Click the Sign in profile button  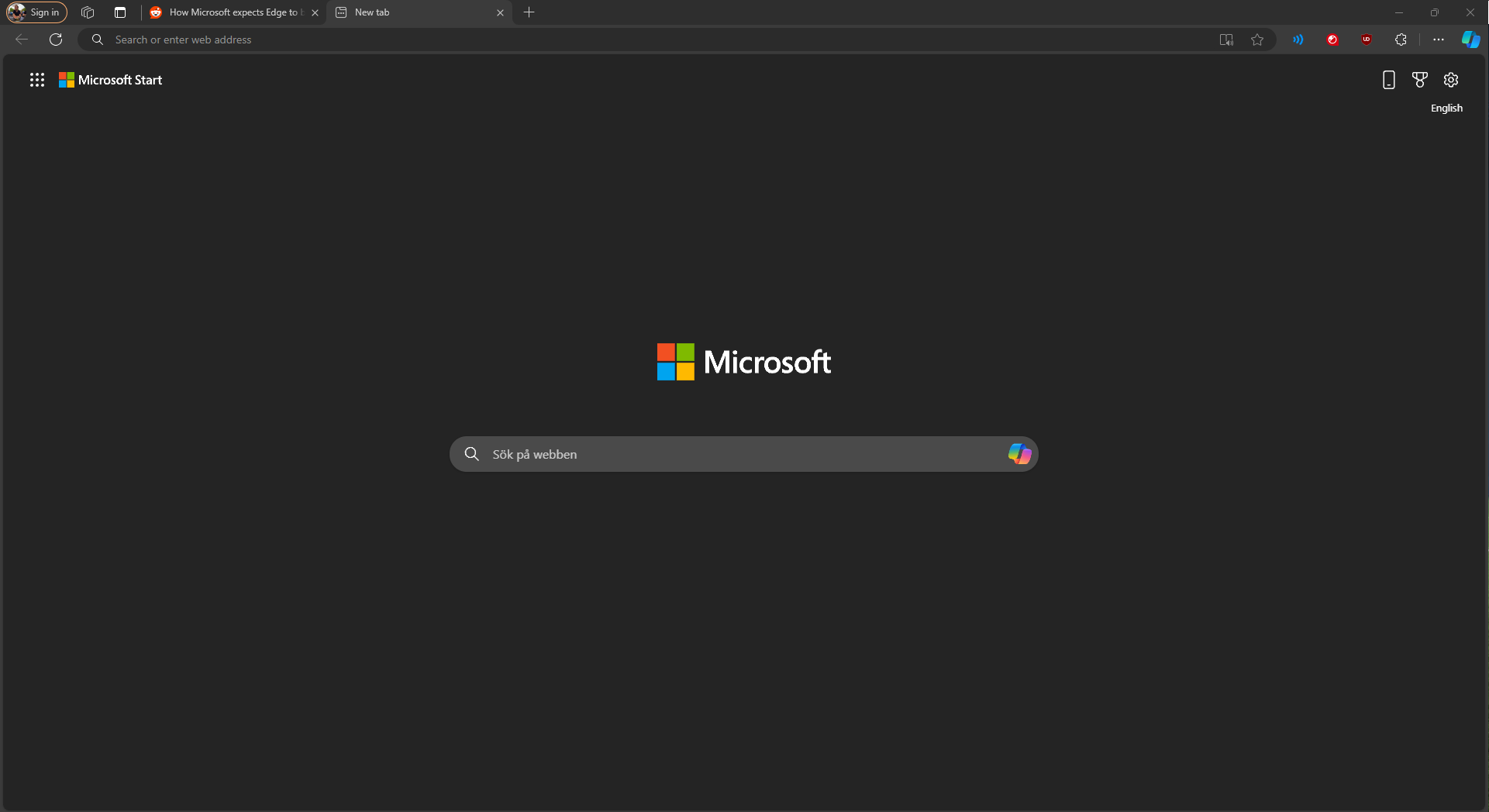(x=37, y=12)
